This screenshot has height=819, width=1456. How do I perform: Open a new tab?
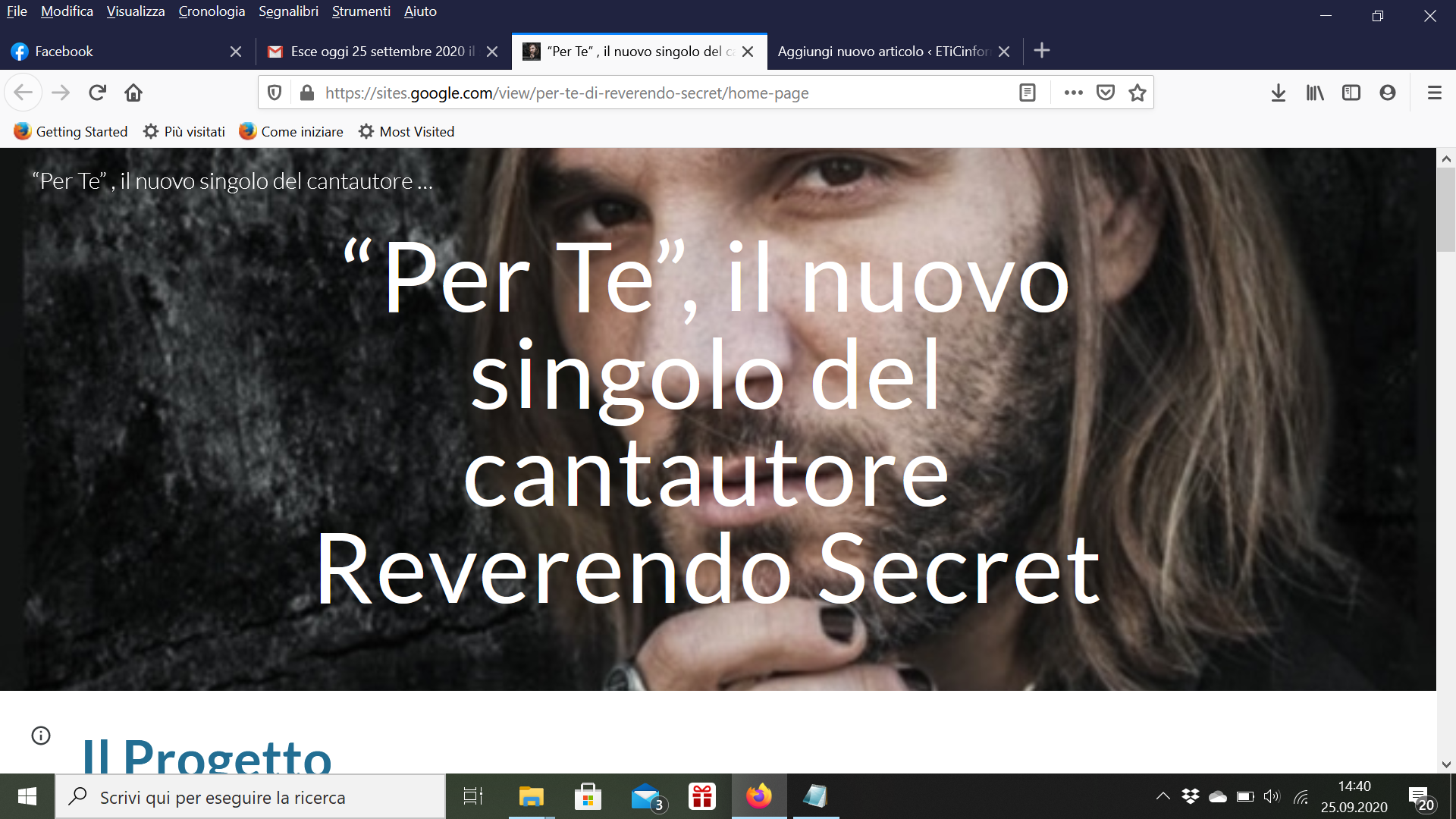[1042, 51]
